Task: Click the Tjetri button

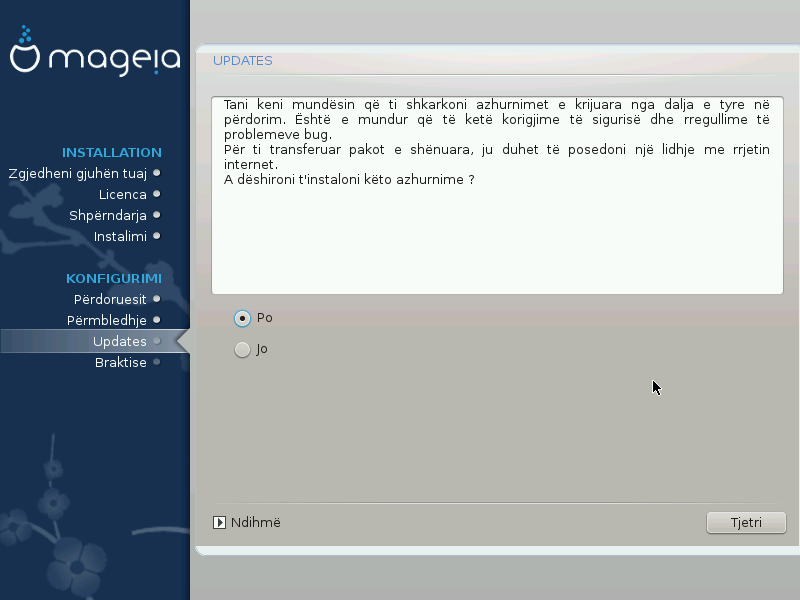Action: point(746,522)
